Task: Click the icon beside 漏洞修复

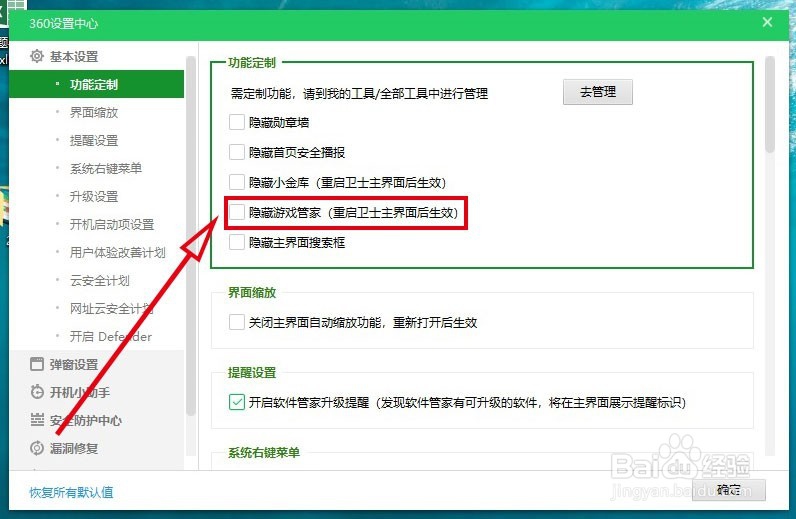Action: 37,448
